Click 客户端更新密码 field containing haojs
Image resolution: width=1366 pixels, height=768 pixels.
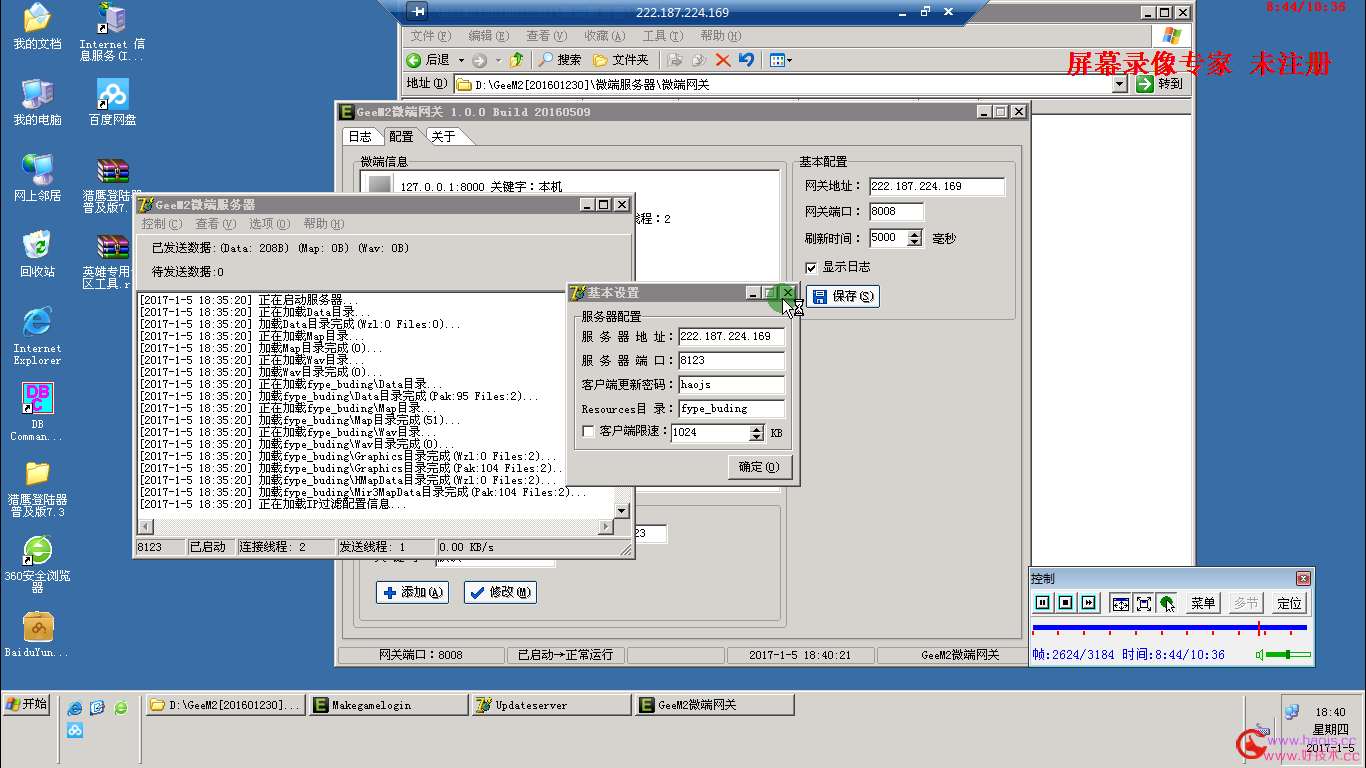click(x=731, y=384)
